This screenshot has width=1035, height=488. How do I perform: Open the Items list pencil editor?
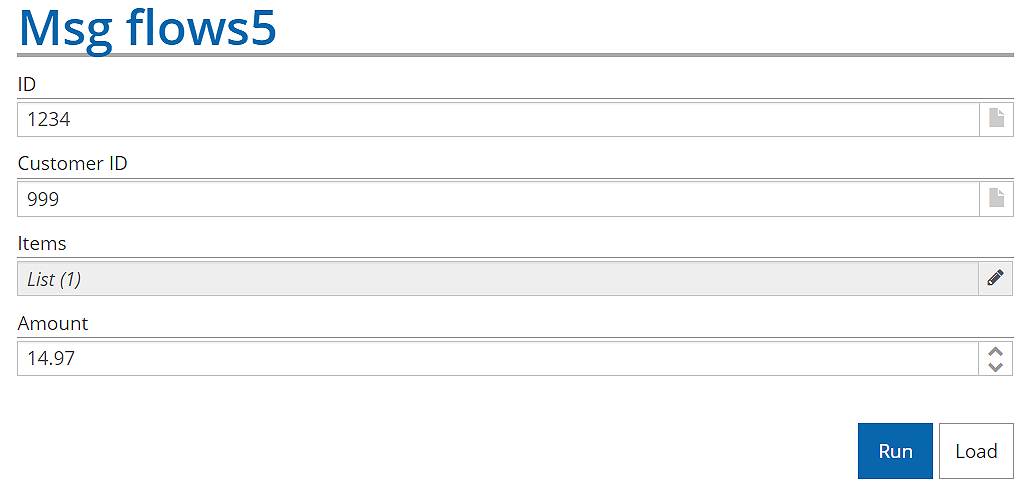995,279
